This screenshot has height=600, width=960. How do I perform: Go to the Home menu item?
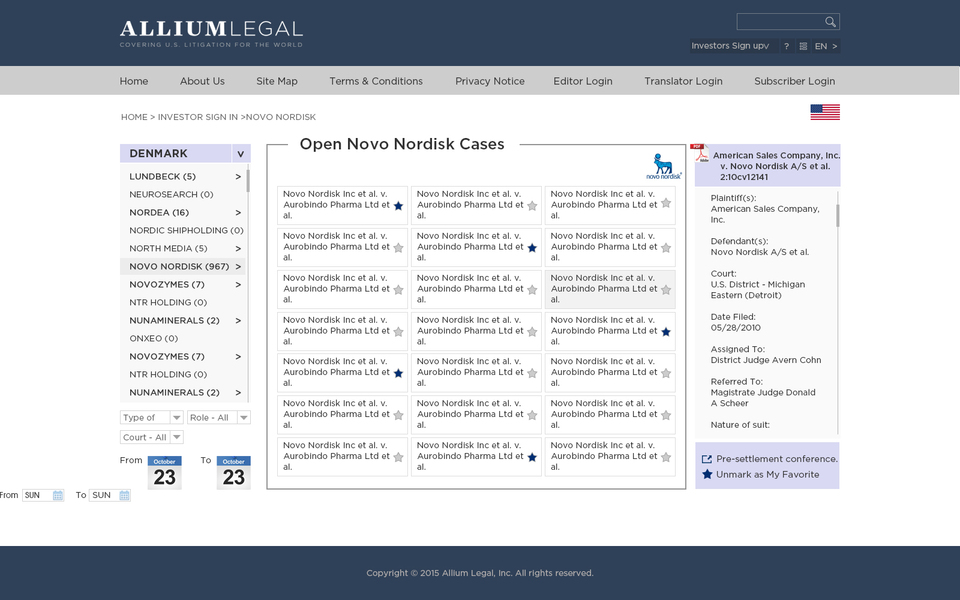pyautogui.click(x=133, y=81)
